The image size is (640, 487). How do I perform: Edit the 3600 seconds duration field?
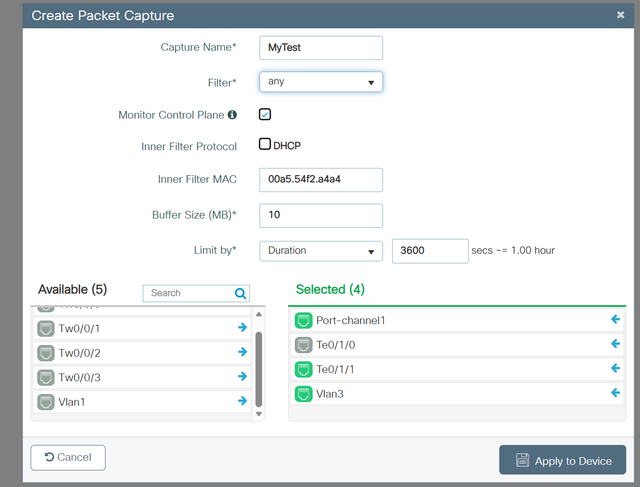[x=430, y=251]
